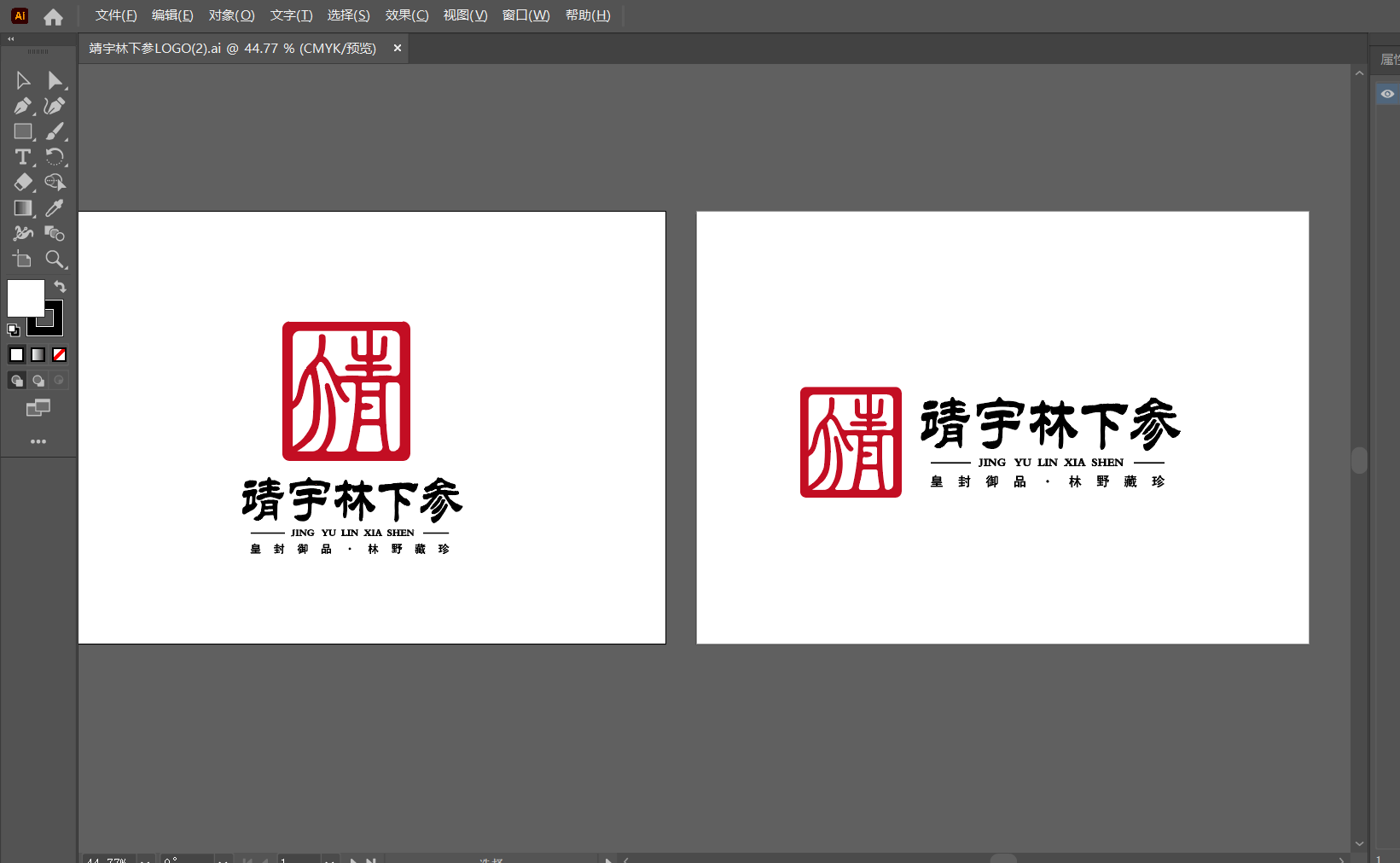Activate the Zoom tool
Viewport: 1400px width, 863px height.
click(x=55, y=259)
